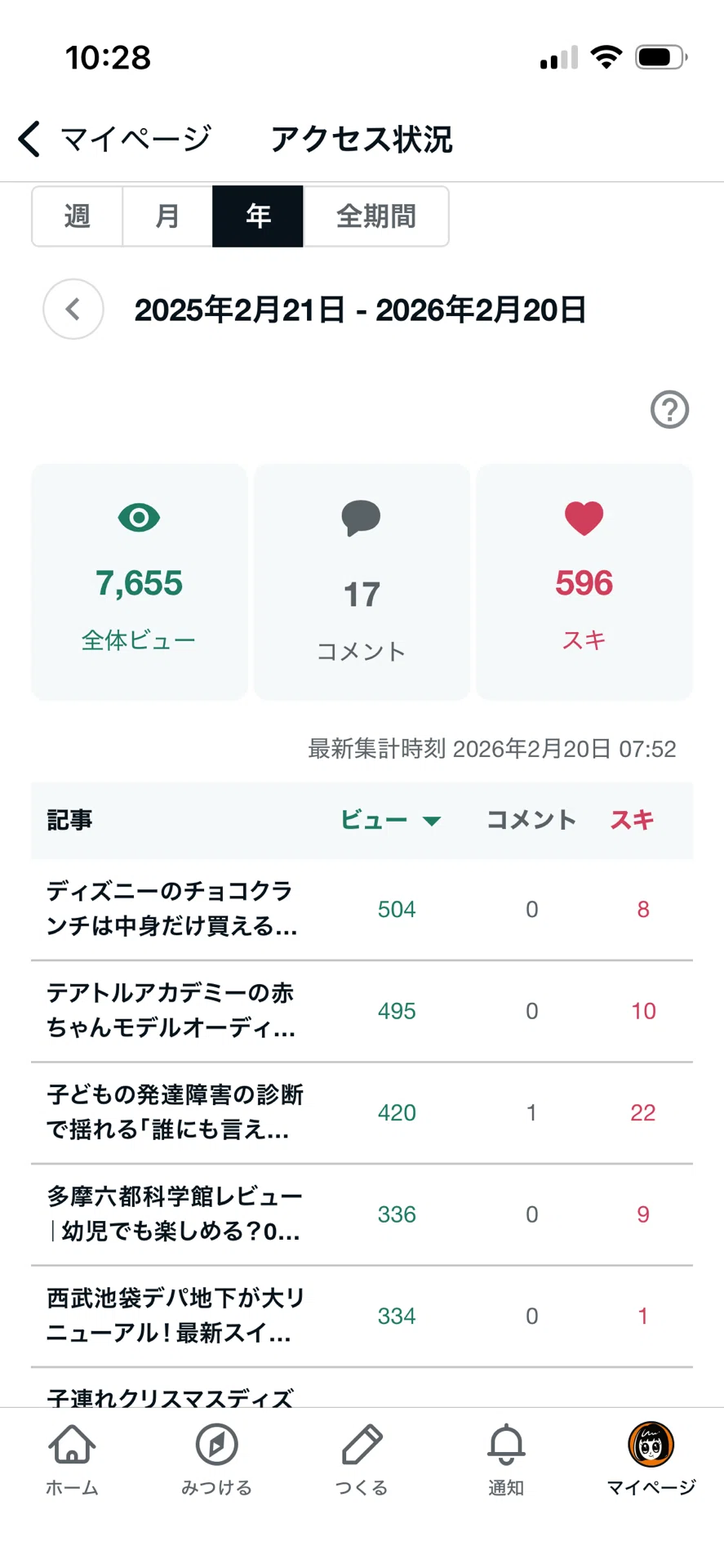Tap the back chevron beside マイページ
Screen dimensions: 724x1568
coord(29,139)
